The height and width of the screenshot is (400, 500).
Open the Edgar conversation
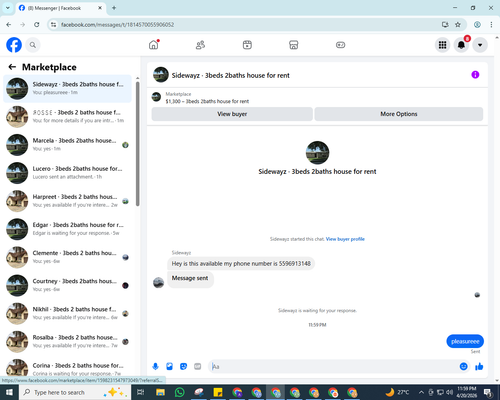click(x=67, y=229)
